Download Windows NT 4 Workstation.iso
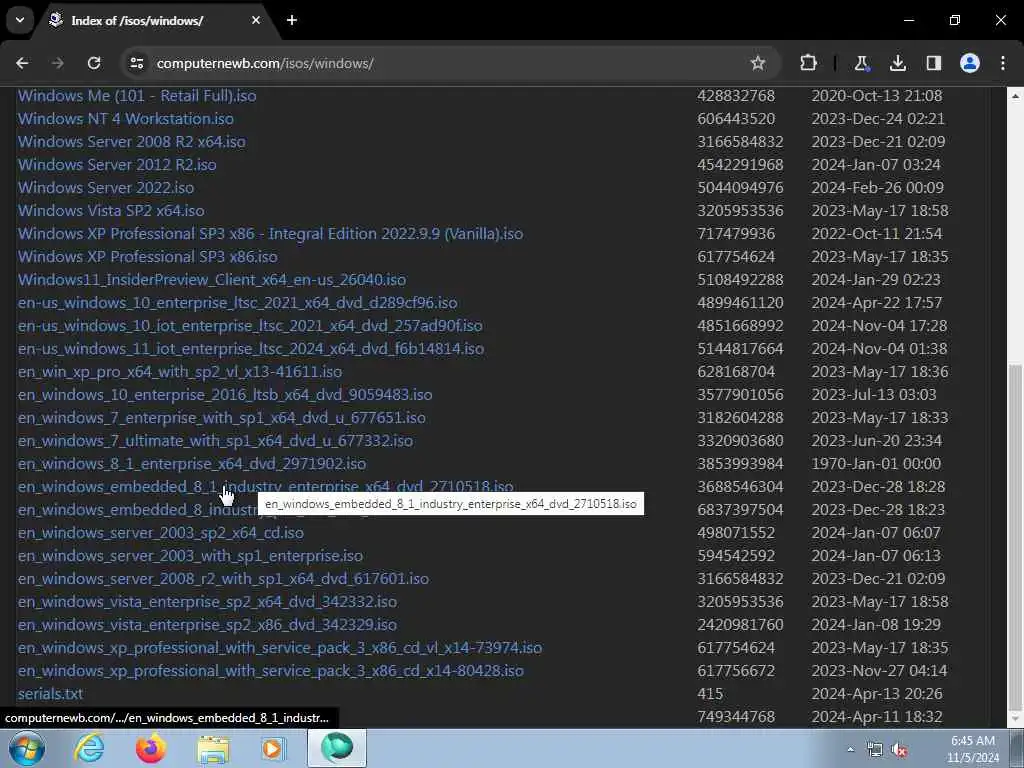 pyautogui.click(x=125, y=118)
